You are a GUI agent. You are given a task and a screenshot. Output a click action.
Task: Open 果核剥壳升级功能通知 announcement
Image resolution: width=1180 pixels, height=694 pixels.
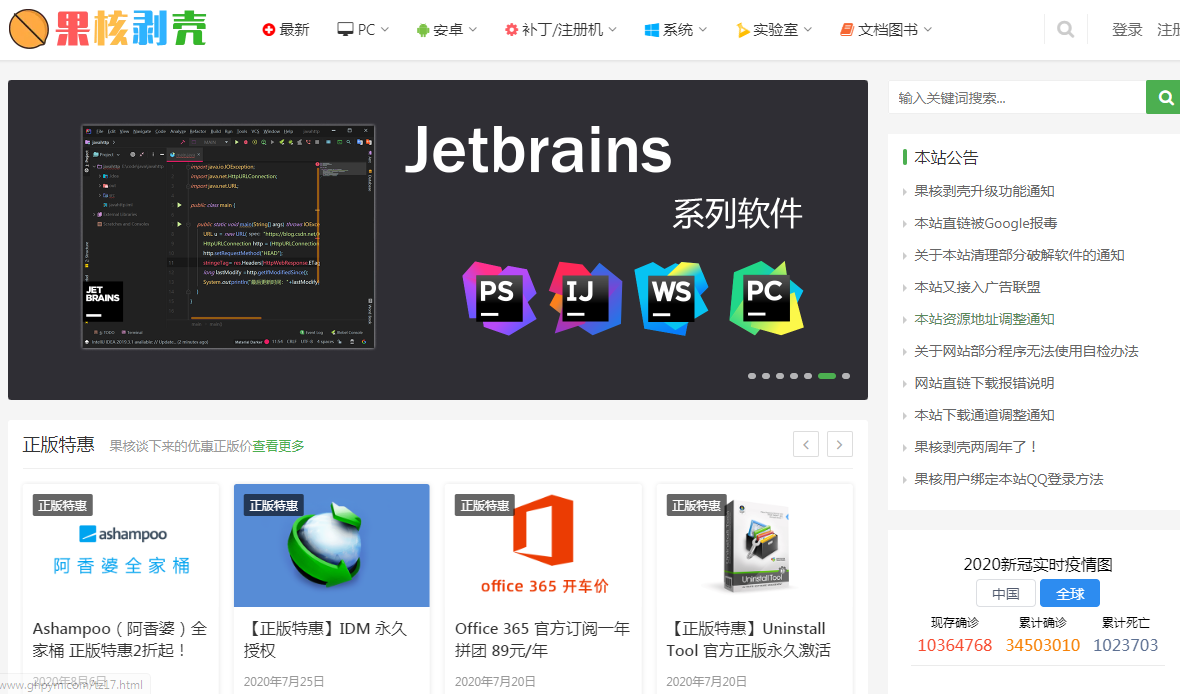coord(984,191)
